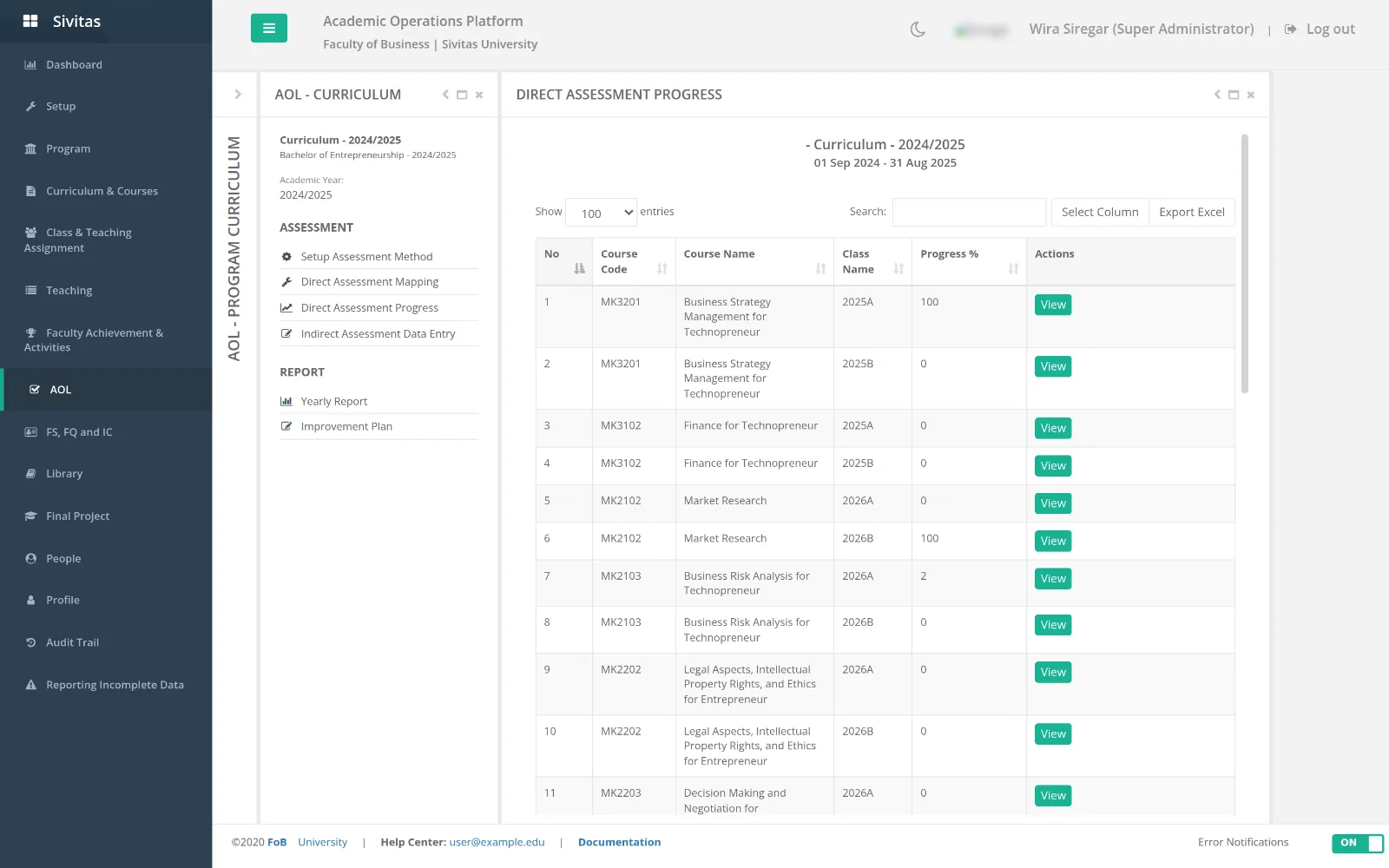Sort table by Class Name column

(872, 261)
